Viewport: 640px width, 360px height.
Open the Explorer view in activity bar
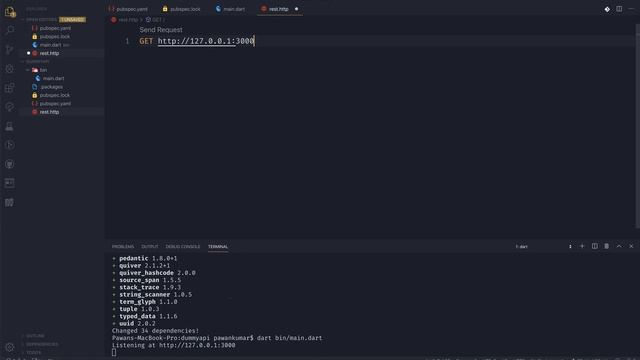pyautogui.click(x=10, y=12)
